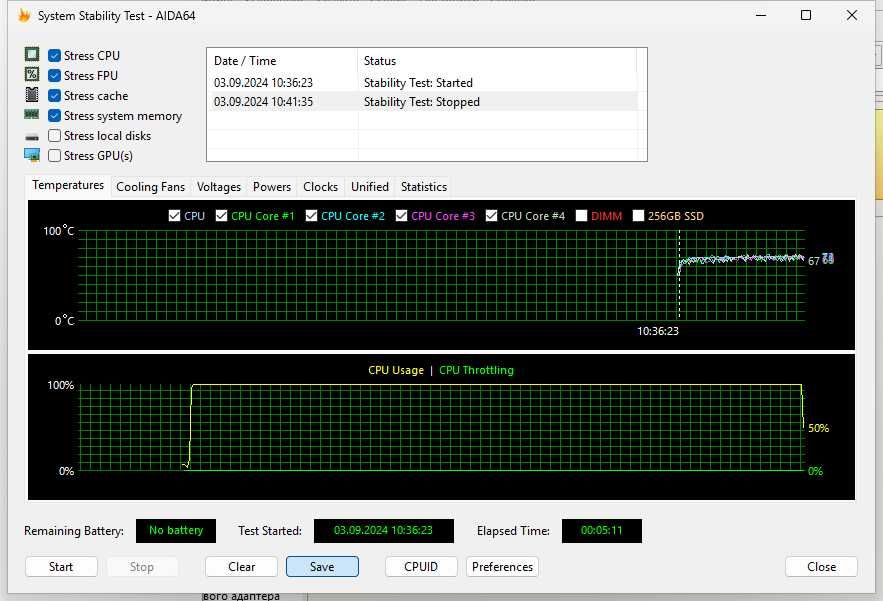Disable Stress system memory option
This screenshot has height=601, width=883.
tap(55, 115)
